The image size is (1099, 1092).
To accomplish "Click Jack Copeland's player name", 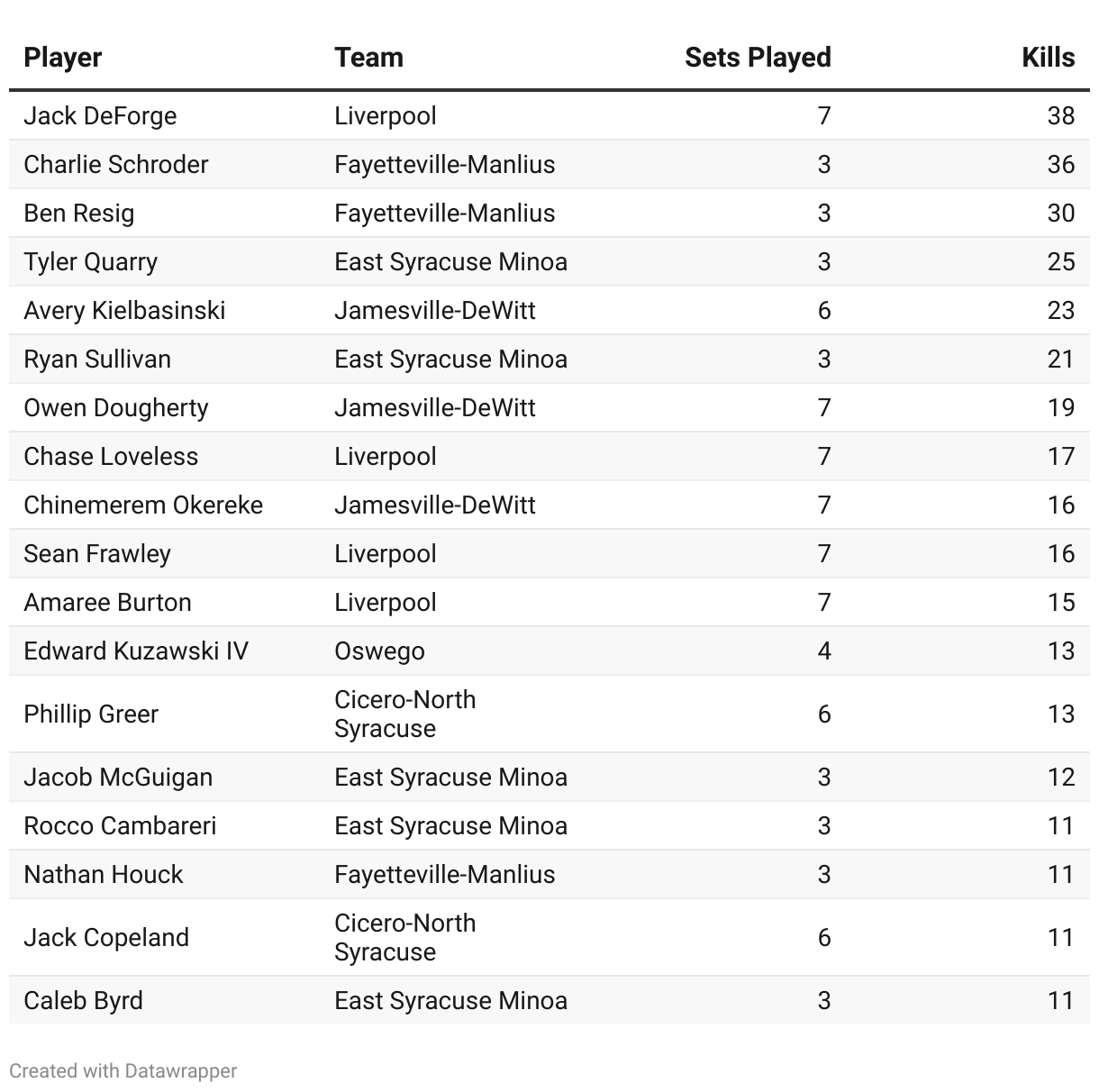I will 106,938.
